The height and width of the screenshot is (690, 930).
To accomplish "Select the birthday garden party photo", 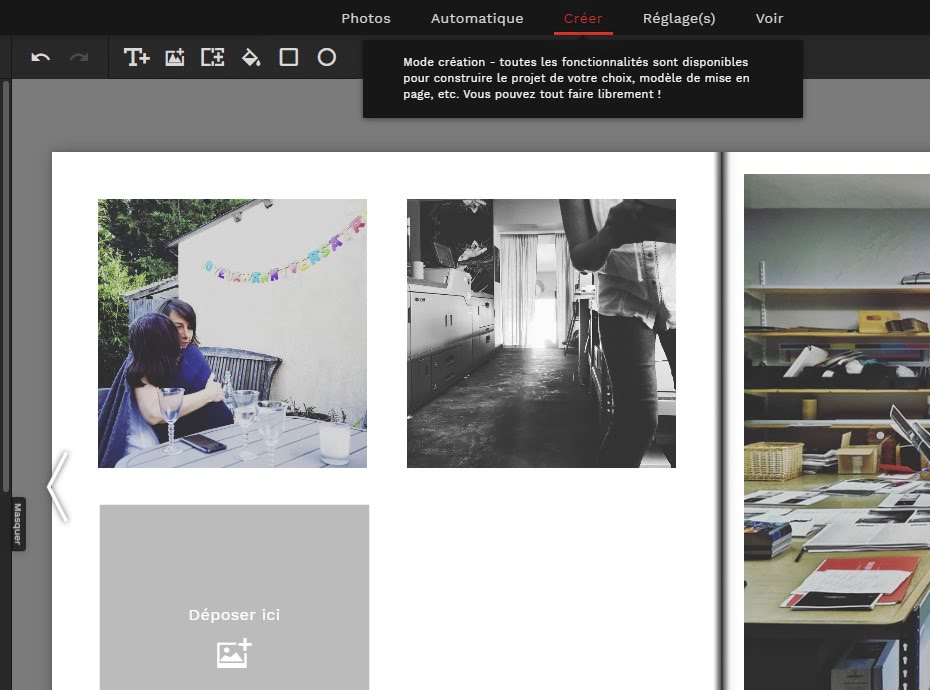I will coord(232,333).
